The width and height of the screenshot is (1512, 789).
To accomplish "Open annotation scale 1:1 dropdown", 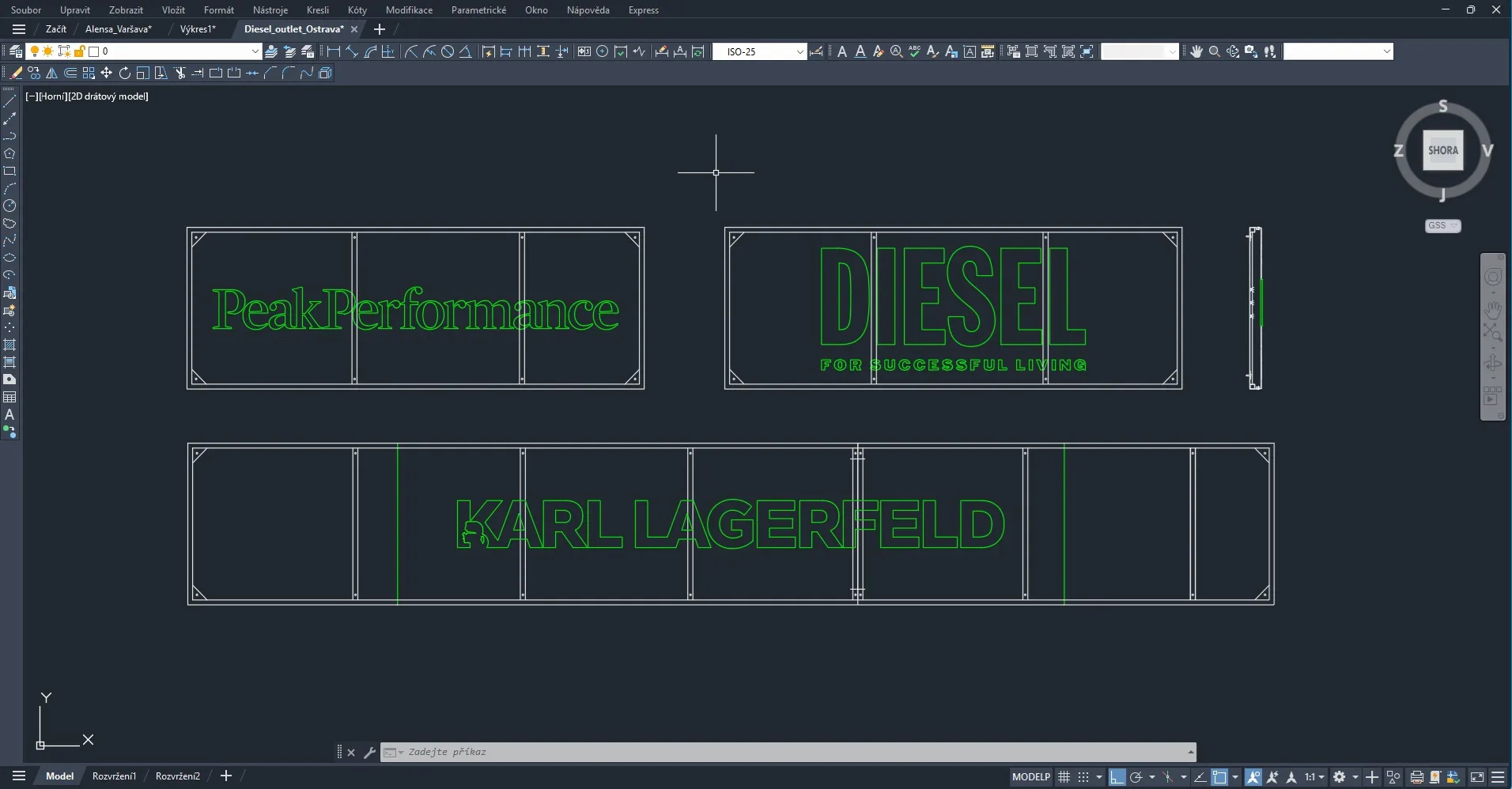I will pos(1314,777).
